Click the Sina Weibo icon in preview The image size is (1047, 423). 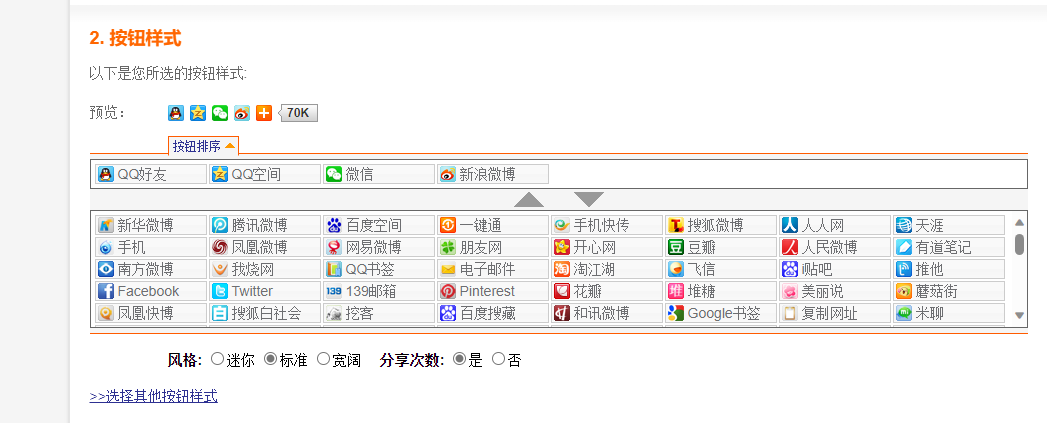(242, 113)
